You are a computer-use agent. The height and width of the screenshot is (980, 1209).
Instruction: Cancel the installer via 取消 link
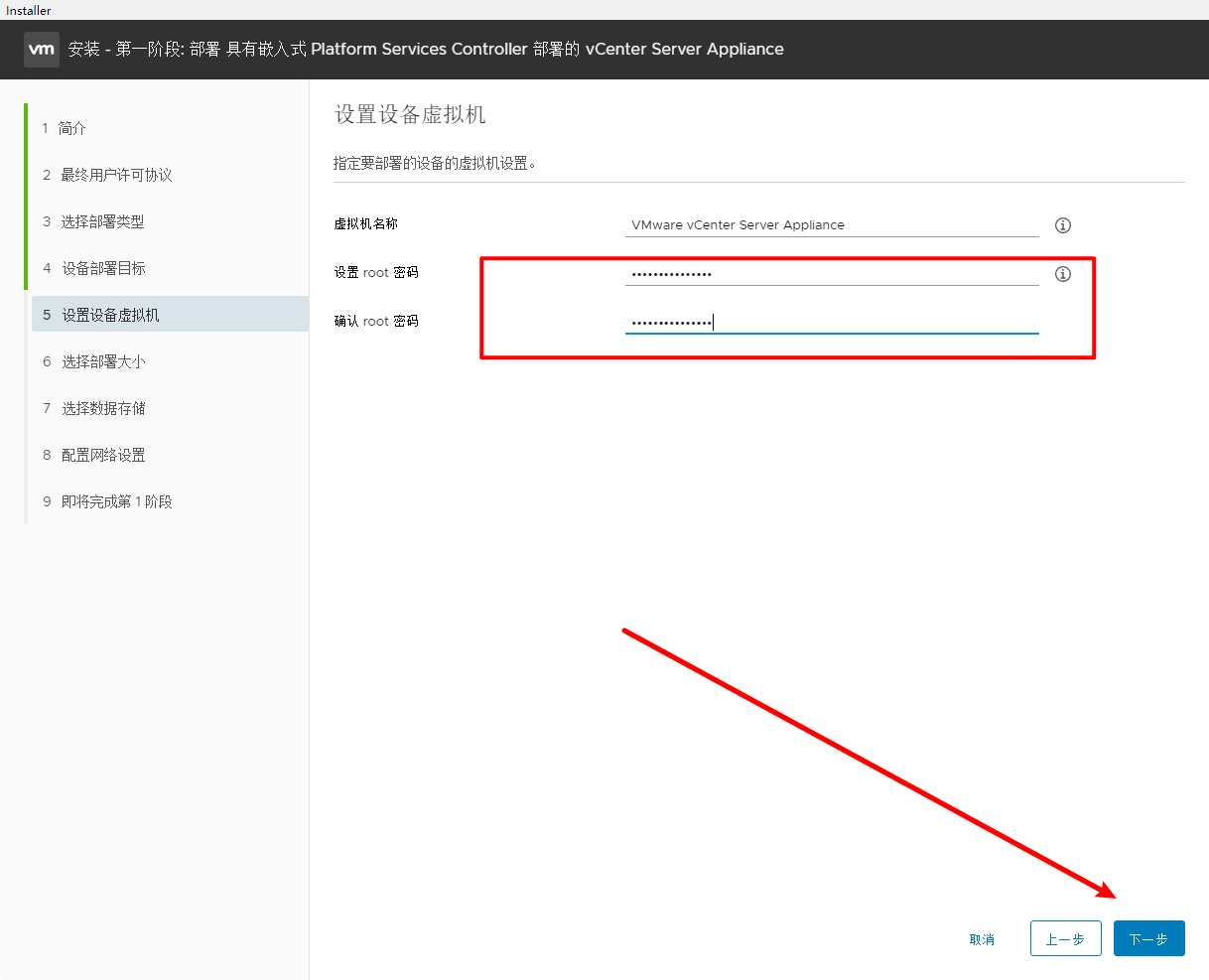[x=982, y=939]
